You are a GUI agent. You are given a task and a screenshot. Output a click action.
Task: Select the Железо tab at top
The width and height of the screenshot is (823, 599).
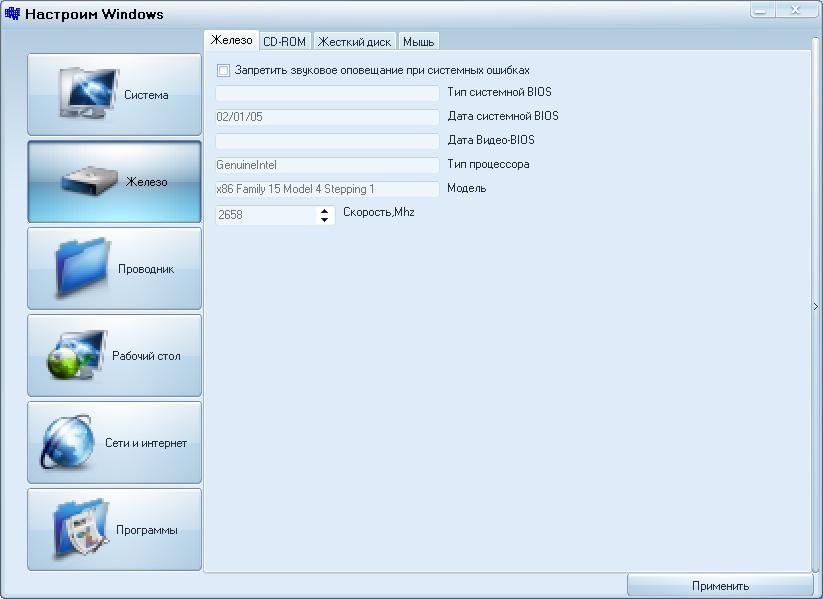[231, 40]
